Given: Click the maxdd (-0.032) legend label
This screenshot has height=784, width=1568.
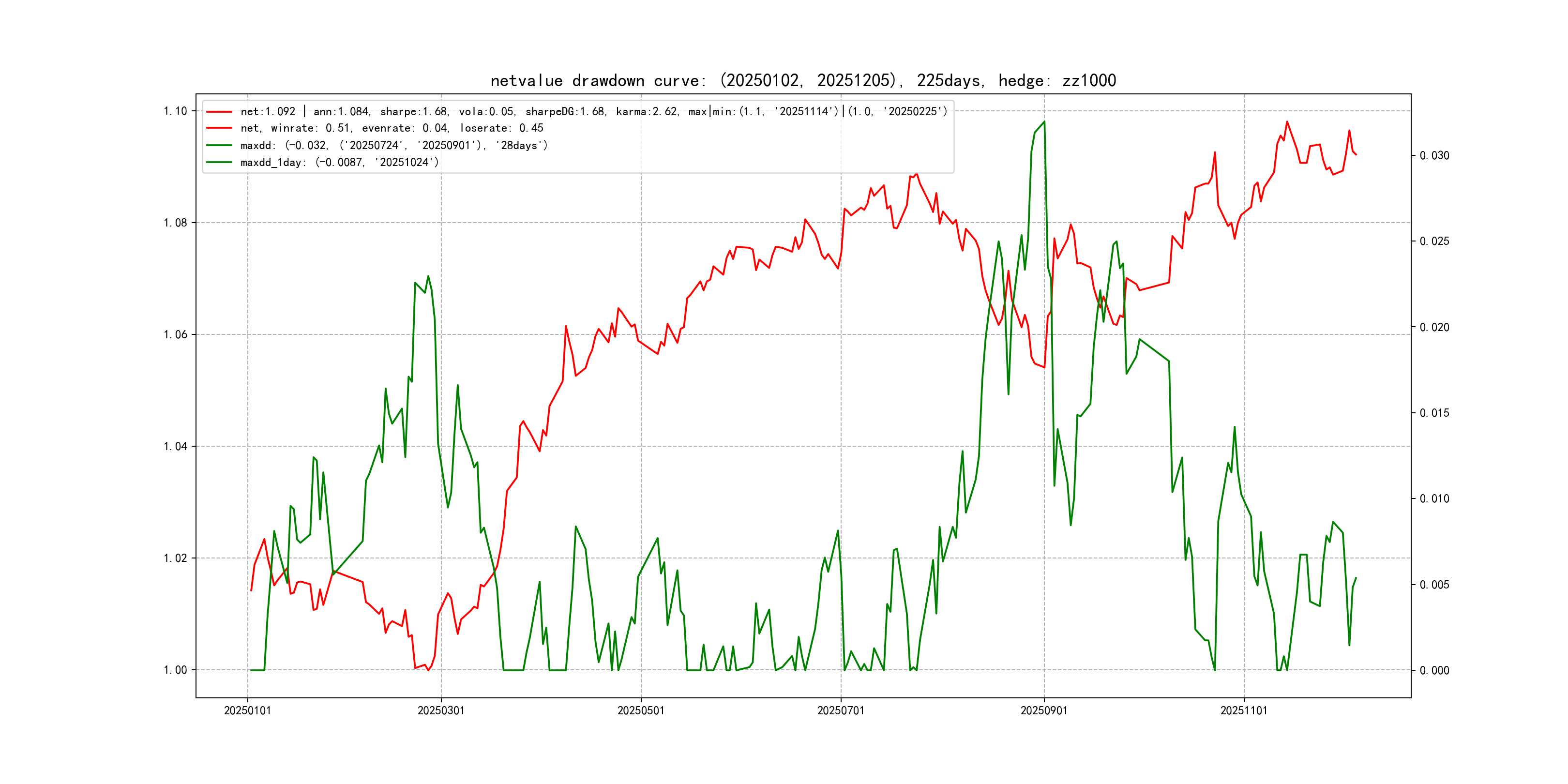Looking at the screenshot, I should tap(394, 146).
